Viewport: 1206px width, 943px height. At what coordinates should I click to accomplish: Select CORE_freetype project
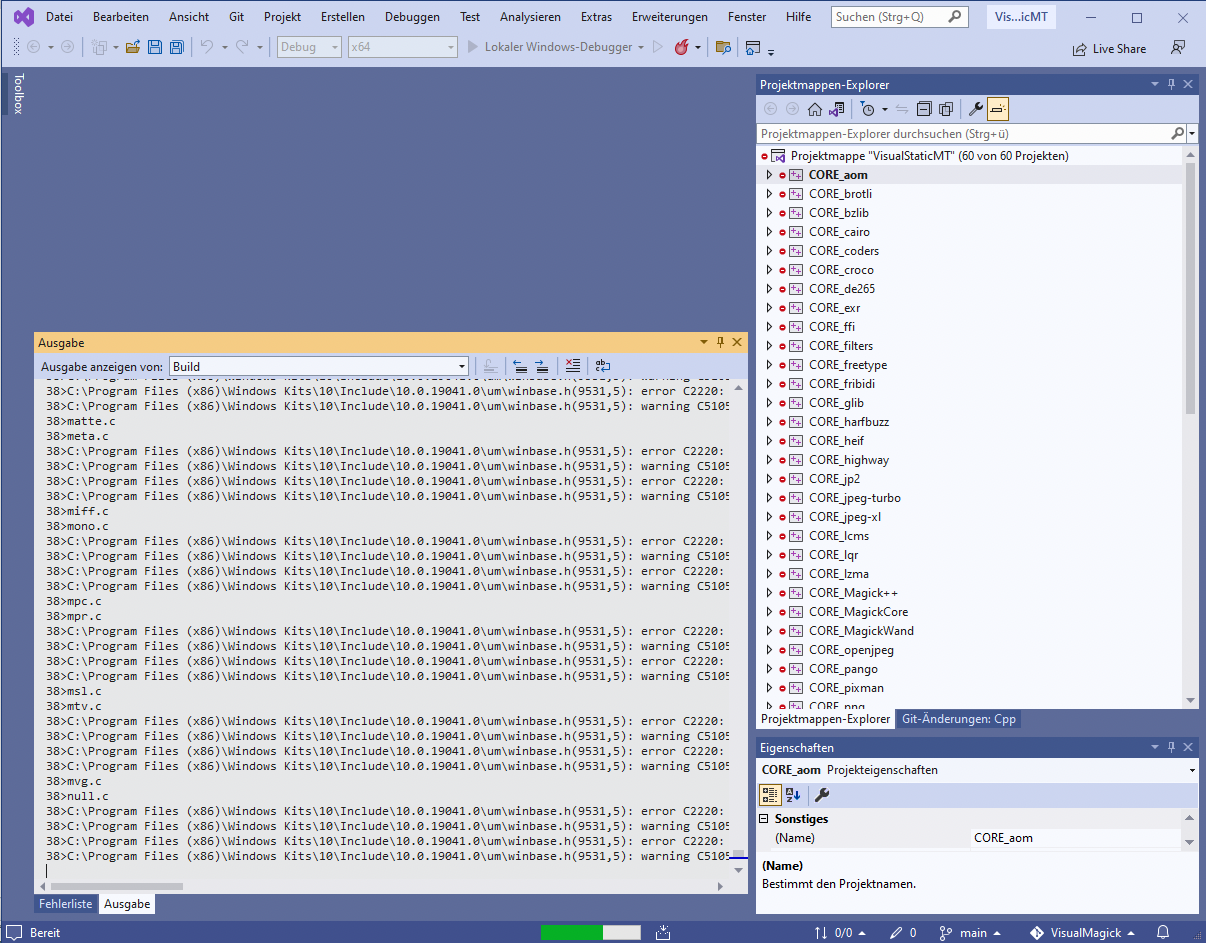coord(848,365)
